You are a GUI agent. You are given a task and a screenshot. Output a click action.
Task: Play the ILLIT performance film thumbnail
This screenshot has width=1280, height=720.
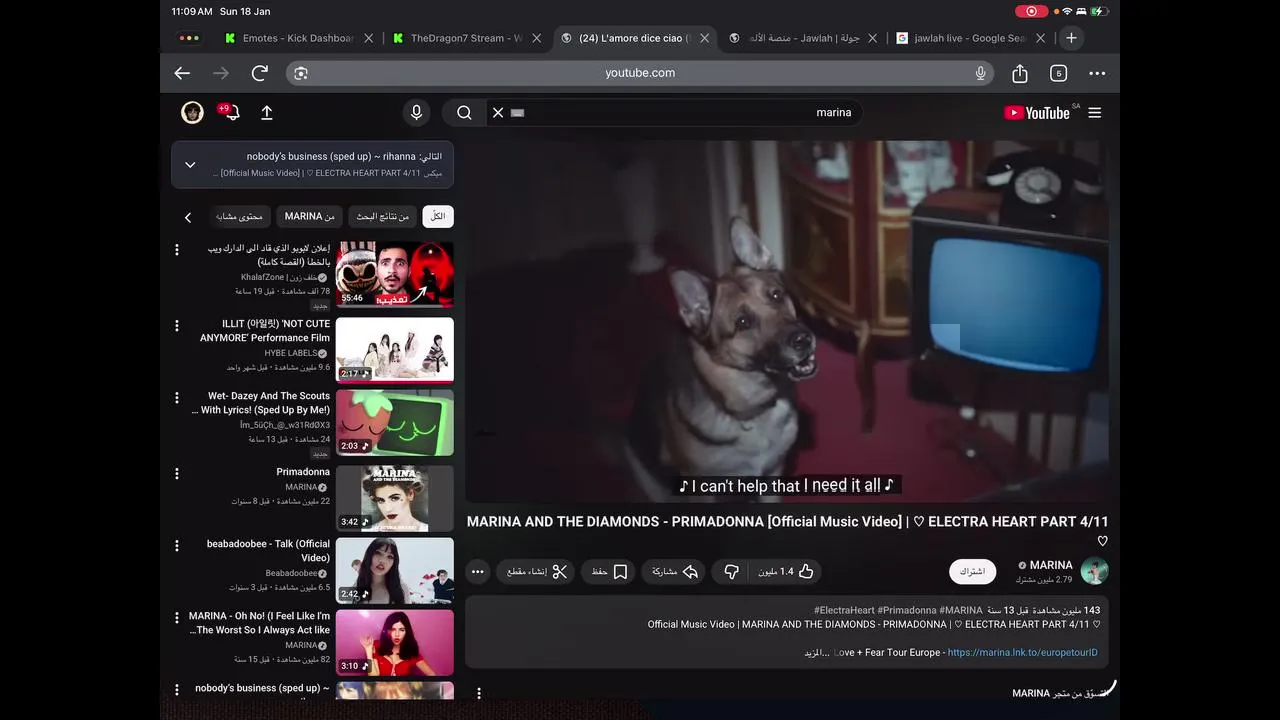click(395, 350)
